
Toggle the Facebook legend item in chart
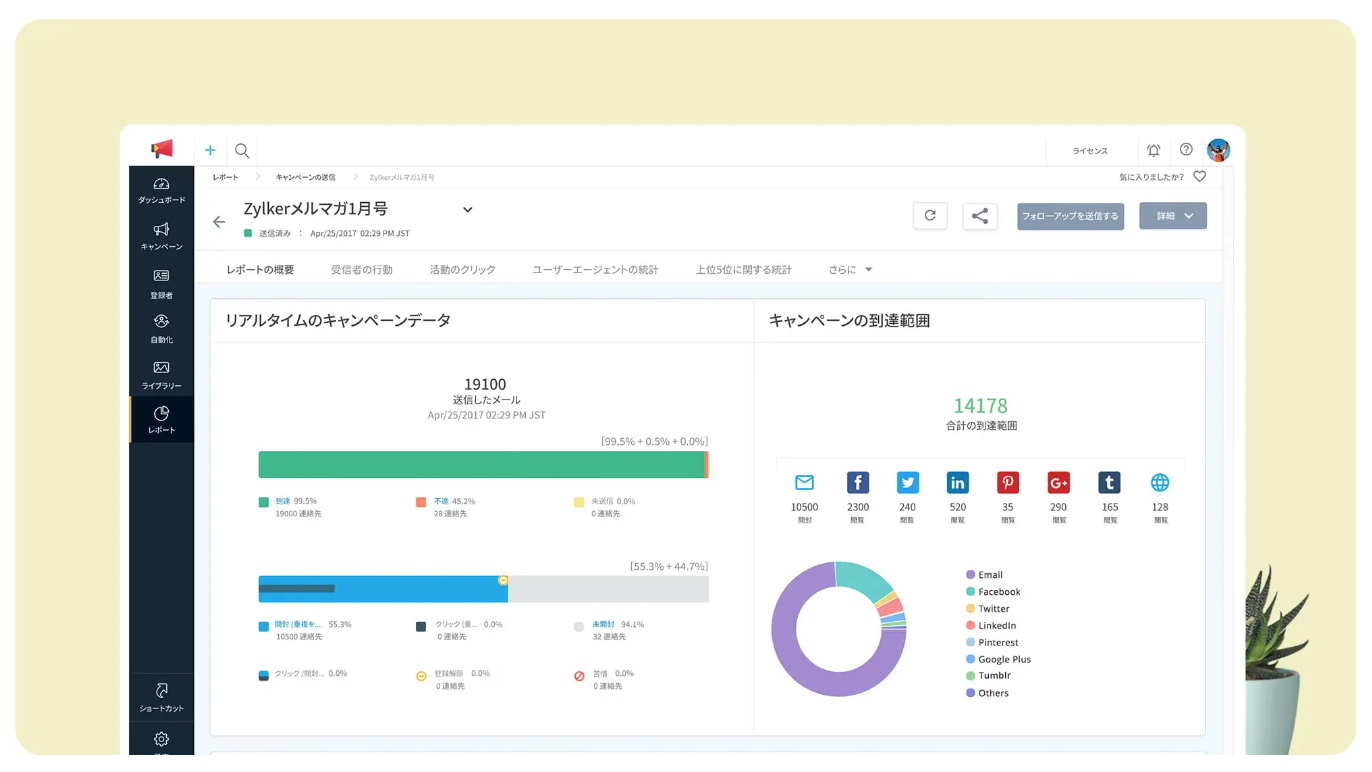998,592
